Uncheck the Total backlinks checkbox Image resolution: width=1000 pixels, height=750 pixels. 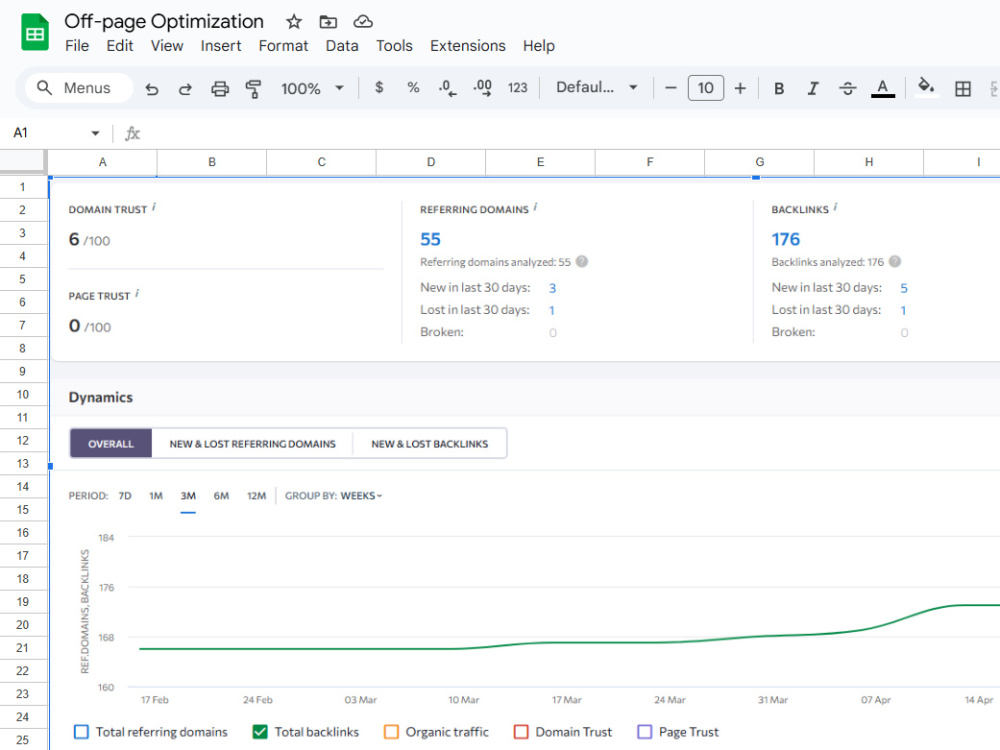(260, 732)
